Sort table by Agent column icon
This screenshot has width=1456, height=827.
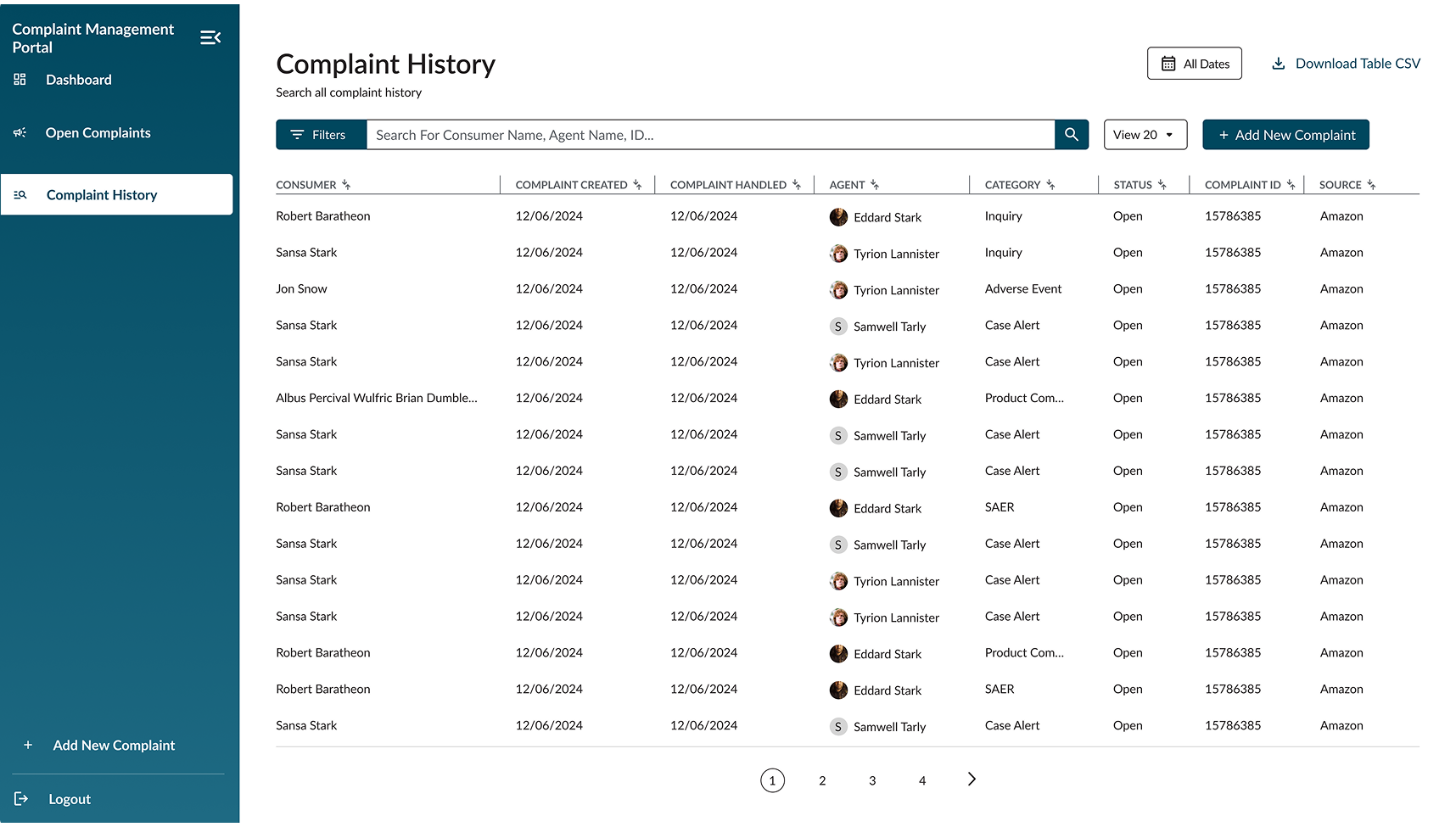[x=875, y=185]
